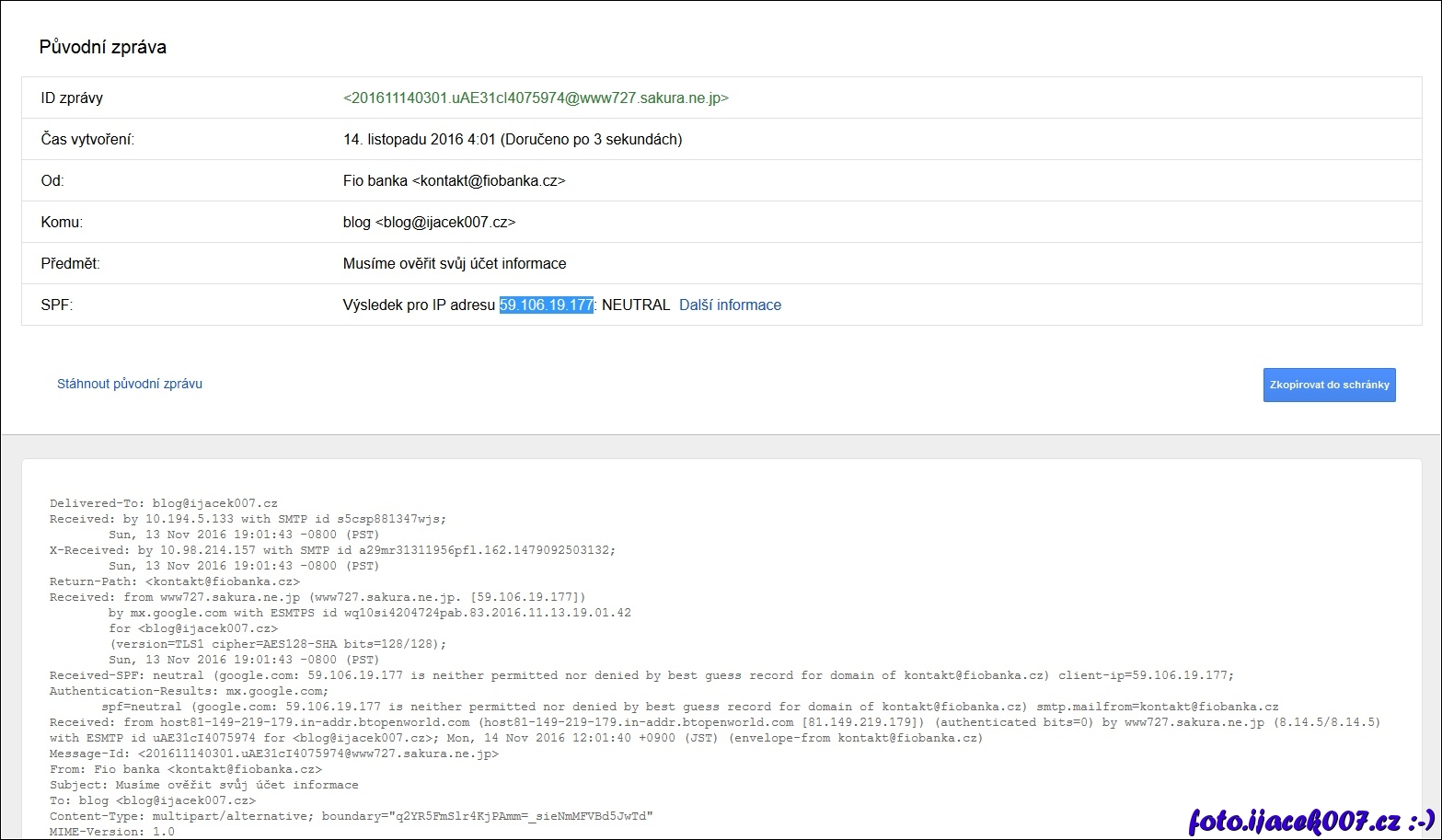This screenshot has width=1442, height=840.
Task: Click the recipient value 'blog <blog@ijacek007.cz>'
Action: pyautogui.click(x=429, y=222)
